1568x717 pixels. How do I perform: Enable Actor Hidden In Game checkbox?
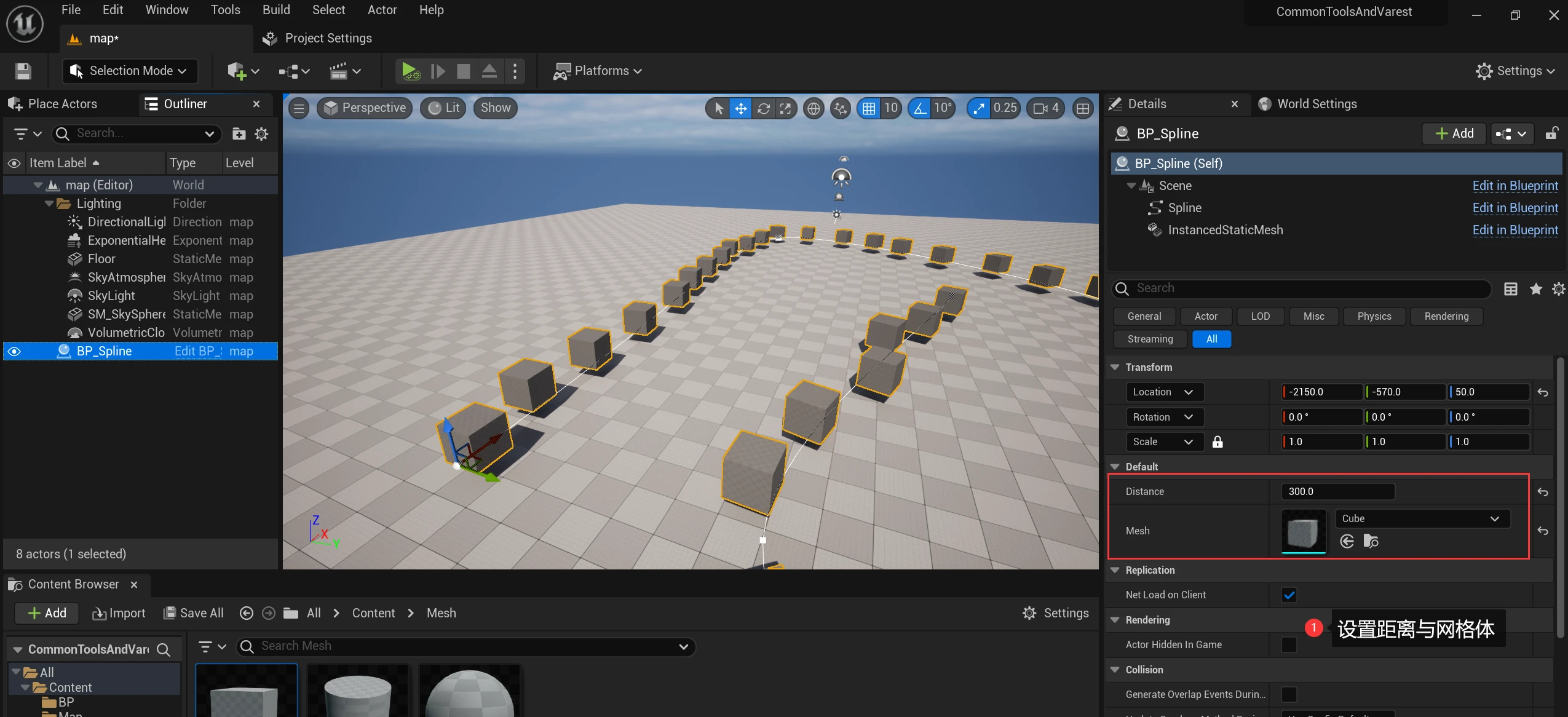pyautogui.click(x=1289, y=645)
